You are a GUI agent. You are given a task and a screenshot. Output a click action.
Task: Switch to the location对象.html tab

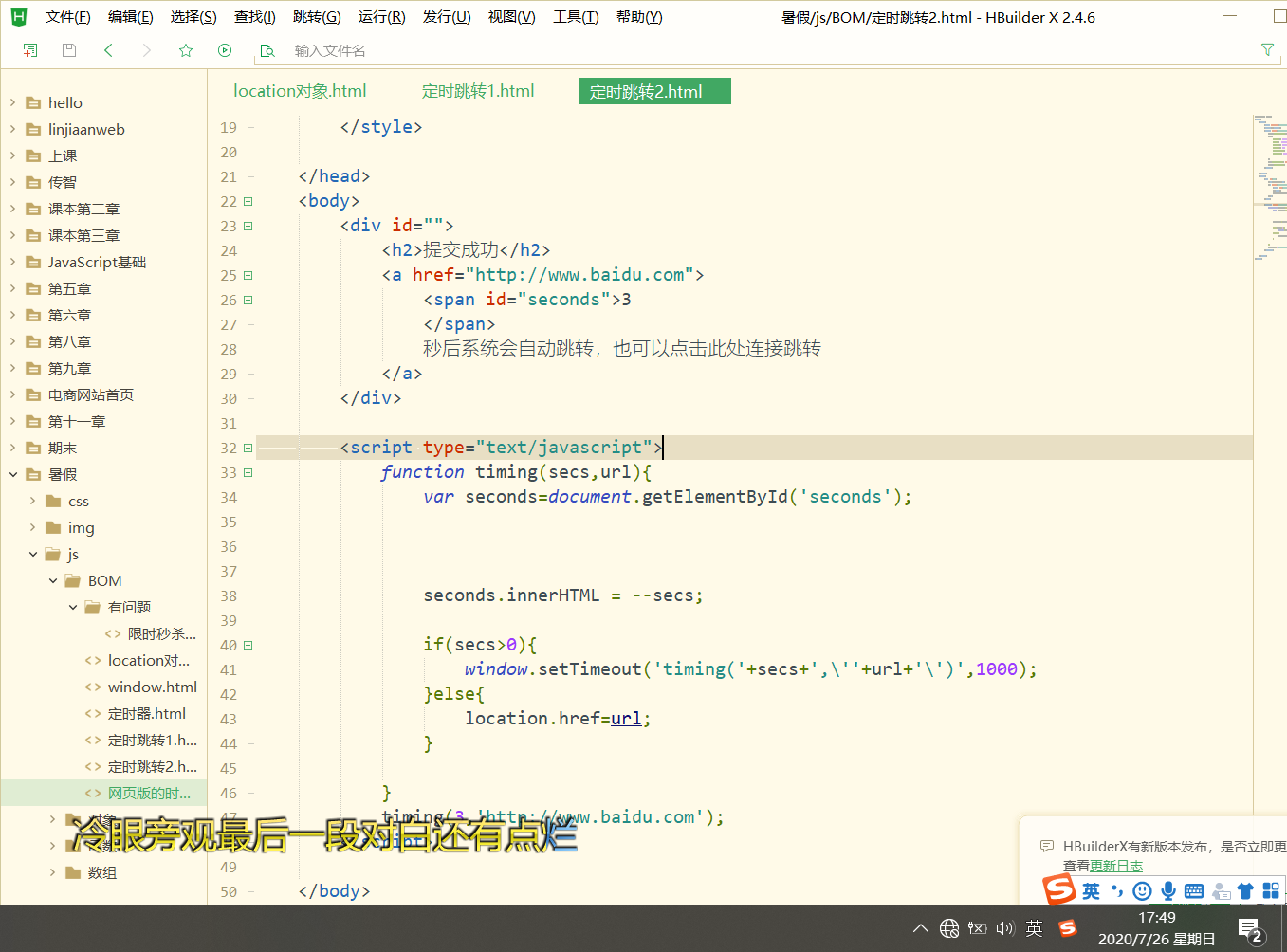pyautogui.click(x=300, y=91)
